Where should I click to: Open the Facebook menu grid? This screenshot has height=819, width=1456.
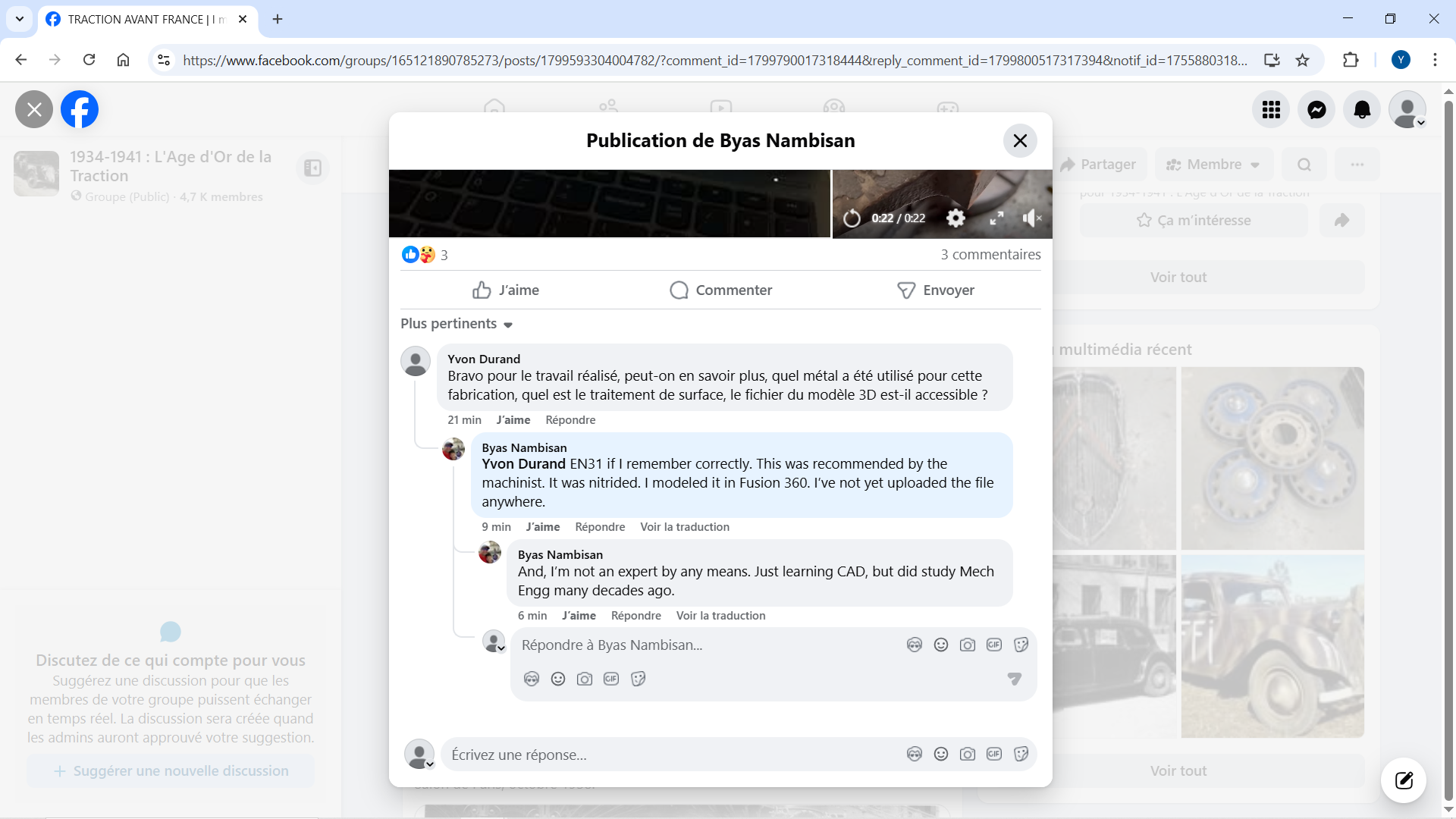[1271, 110]
